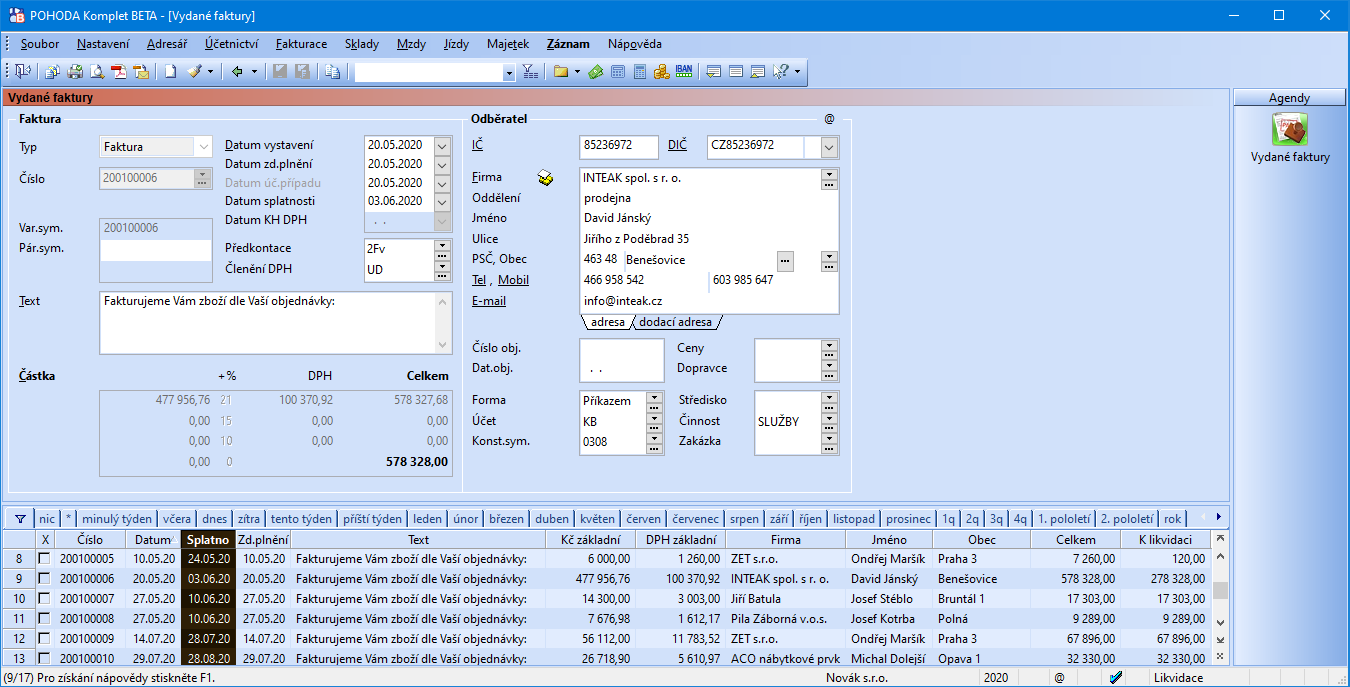Viewport: 1350px width, 687px height.
Task: Click the Agendy panel header button
Action: pyautogui.click(x=1289, y=98)
